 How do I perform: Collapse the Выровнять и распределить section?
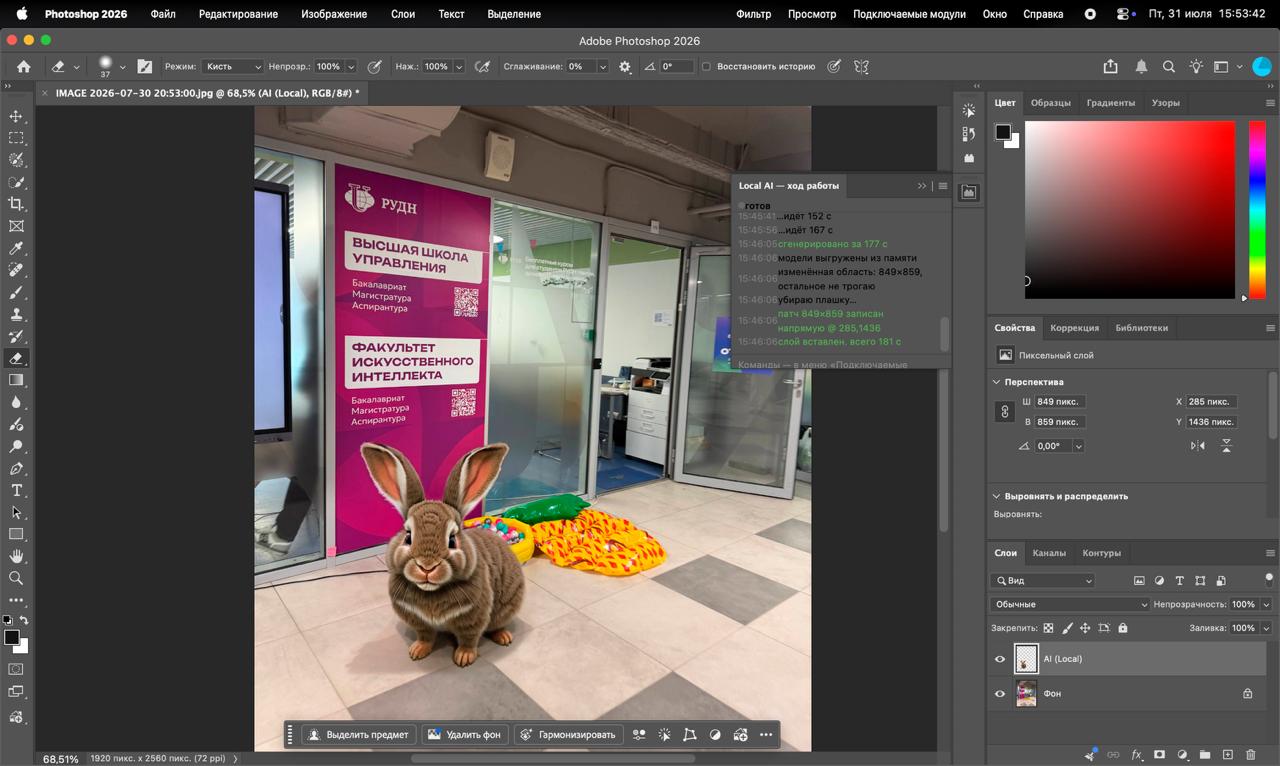coord(997,496)
